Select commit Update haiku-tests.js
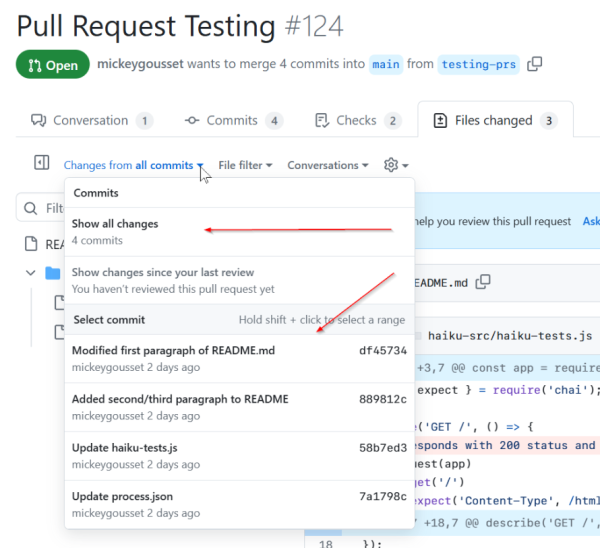This screenshot has height=548, width=600. pyautogui.click(x=240, y=456)
